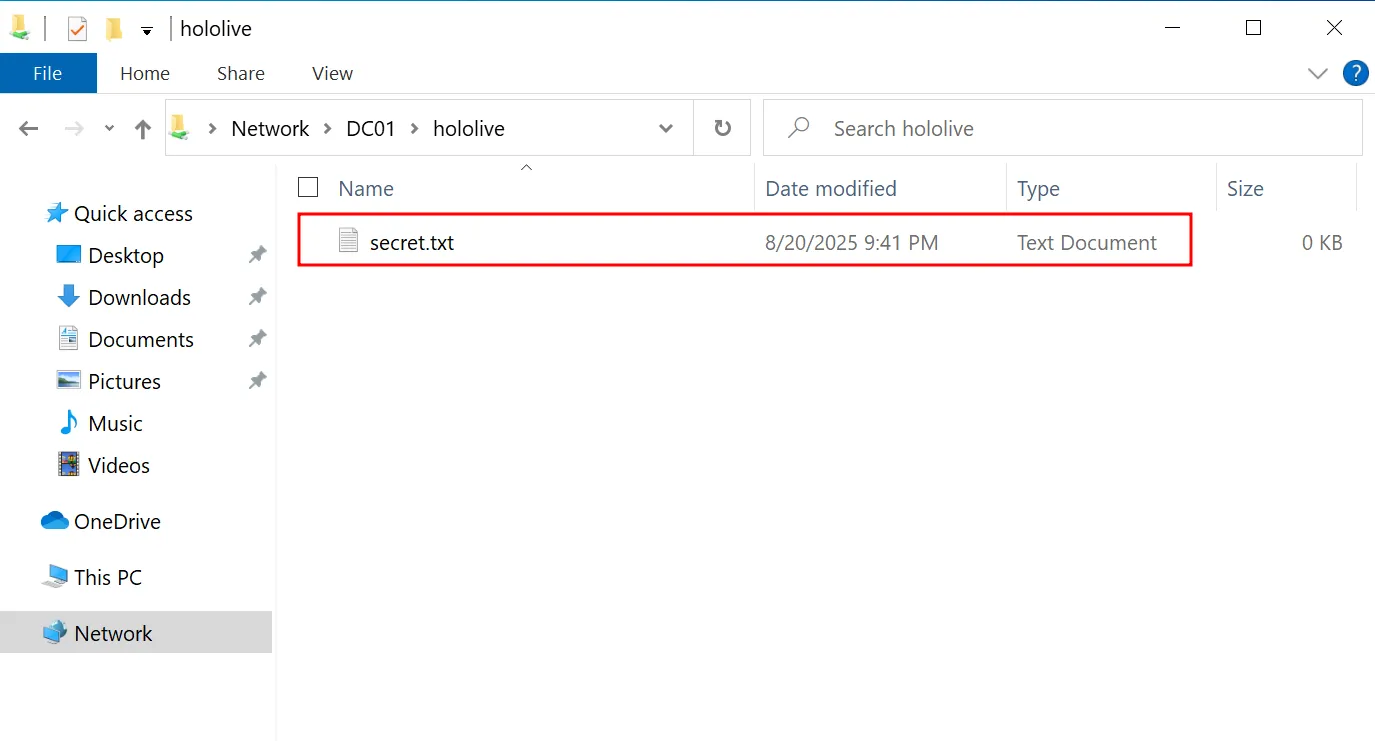Screen dimensions: 1375x741
Task: Expand the chevron between Network and DC01
Action: (x=328, y=128)
